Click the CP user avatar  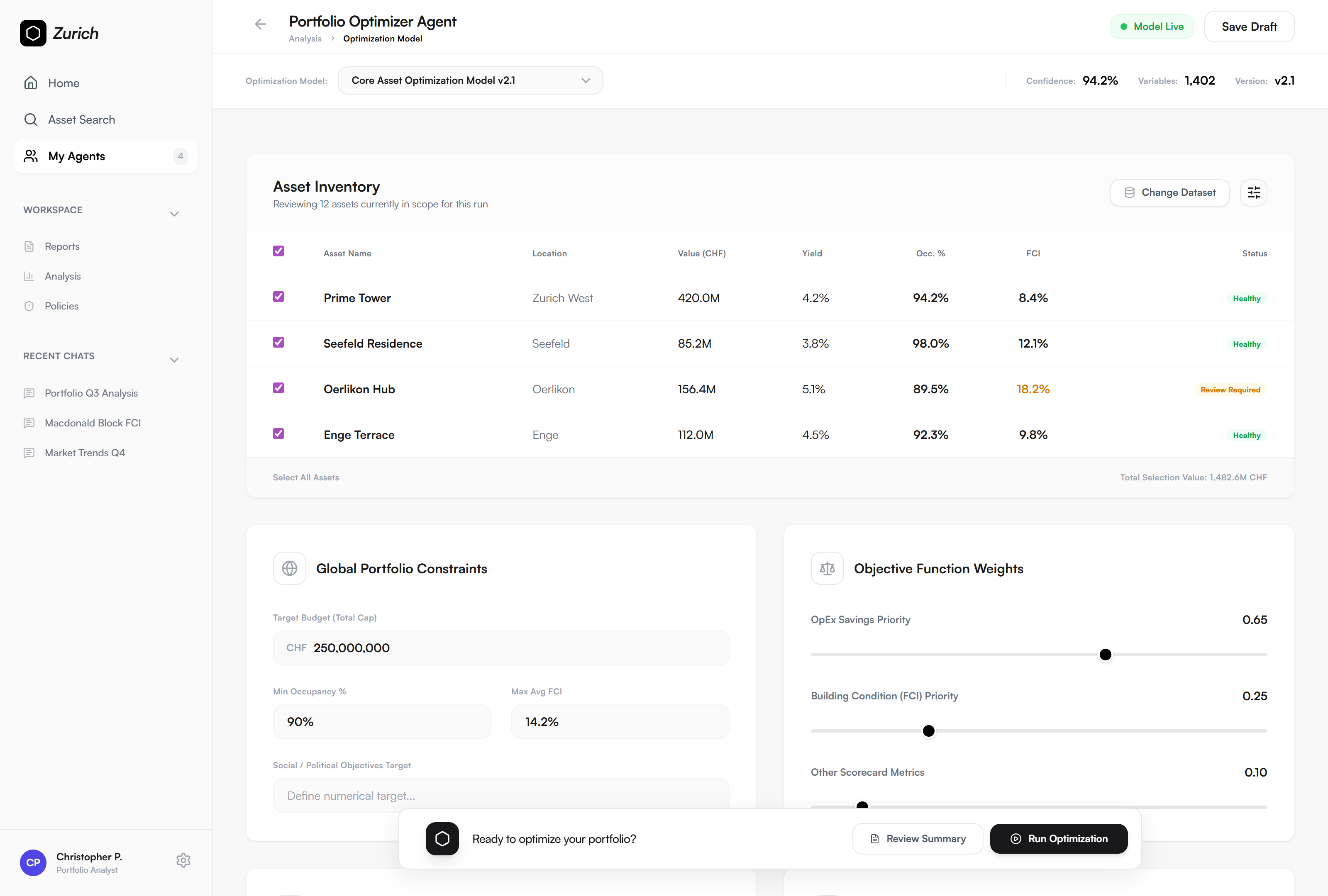tap(33, 862)
